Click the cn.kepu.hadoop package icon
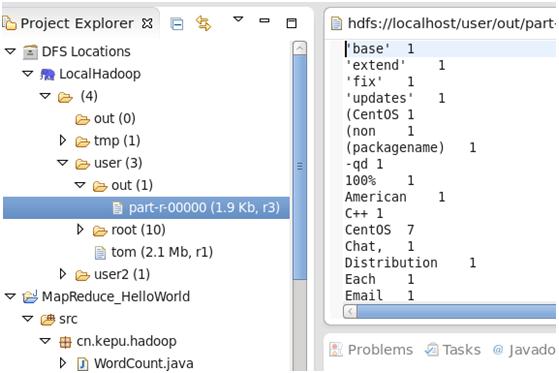The height and width of the screenshot is (373, 559). pos(65,342)
